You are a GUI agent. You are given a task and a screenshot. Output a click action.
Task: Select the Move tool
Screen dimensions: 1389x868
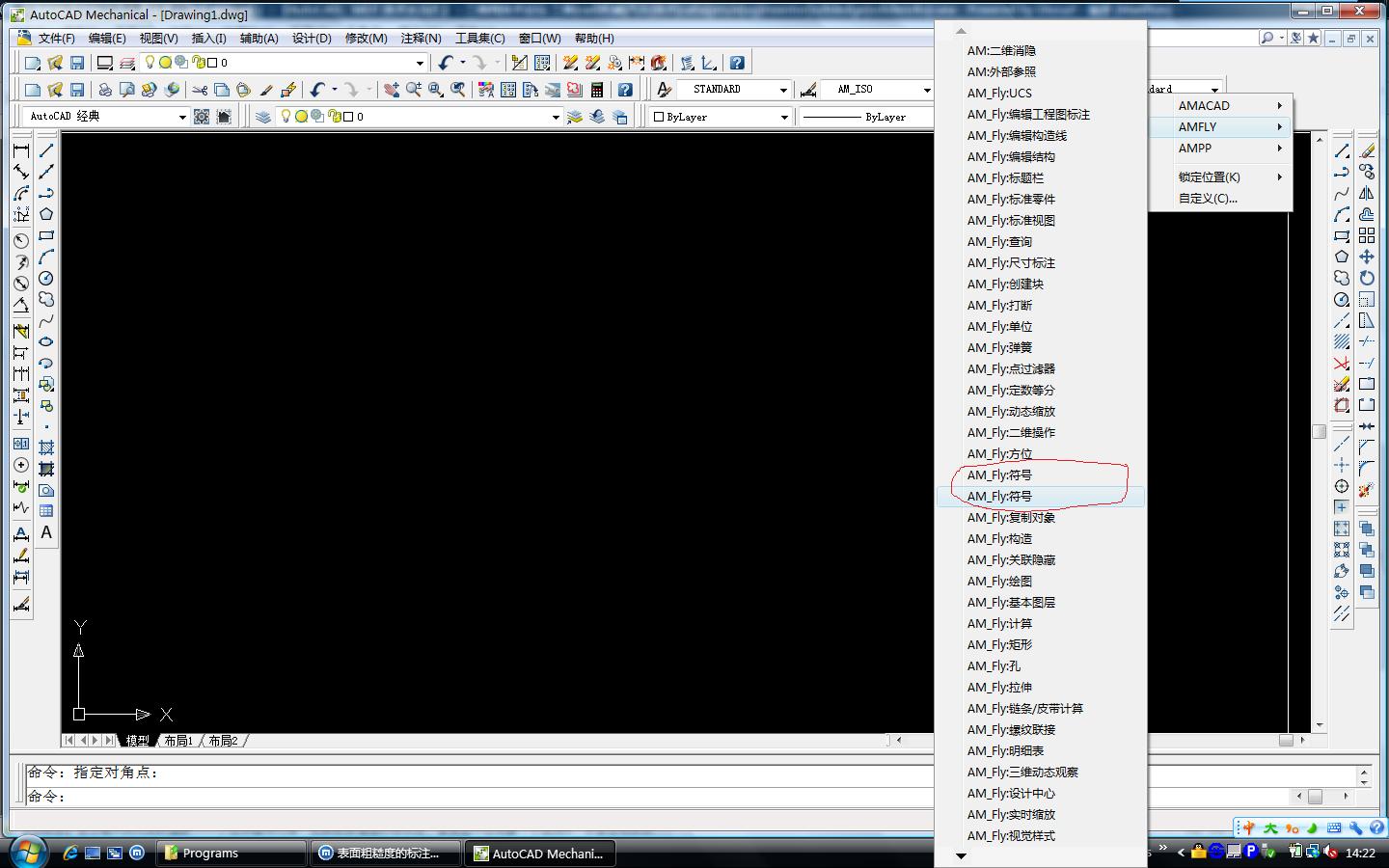tap(1367, 257)
